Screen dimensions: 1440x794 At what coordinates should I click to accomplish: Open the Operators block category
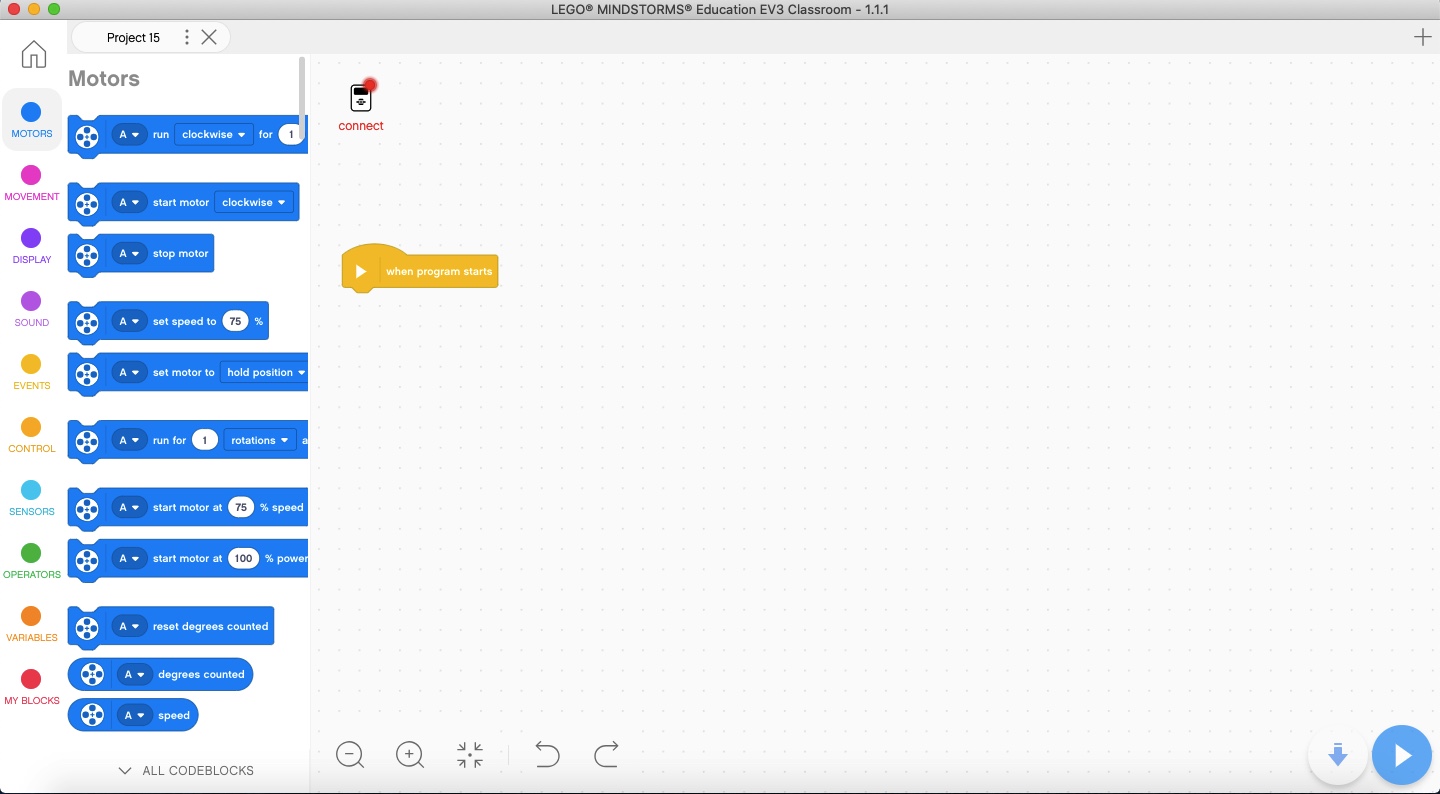point(31,561)
